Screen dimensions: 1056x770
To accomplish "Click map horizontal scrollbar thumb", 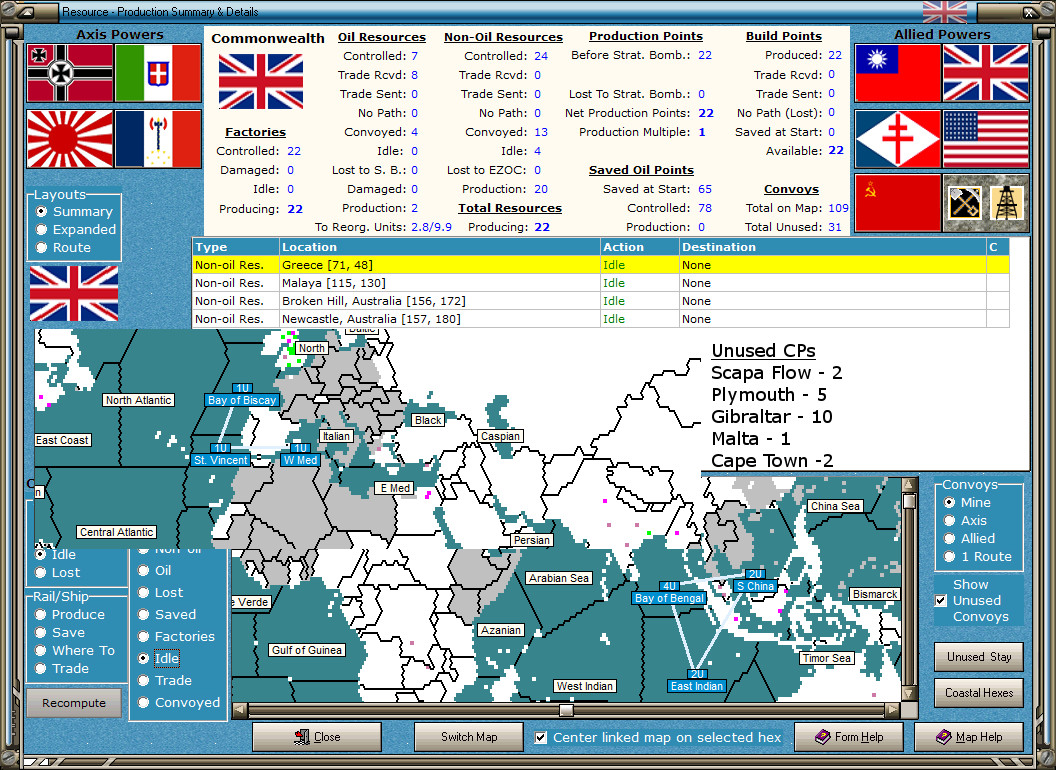I will click(566, 710).
